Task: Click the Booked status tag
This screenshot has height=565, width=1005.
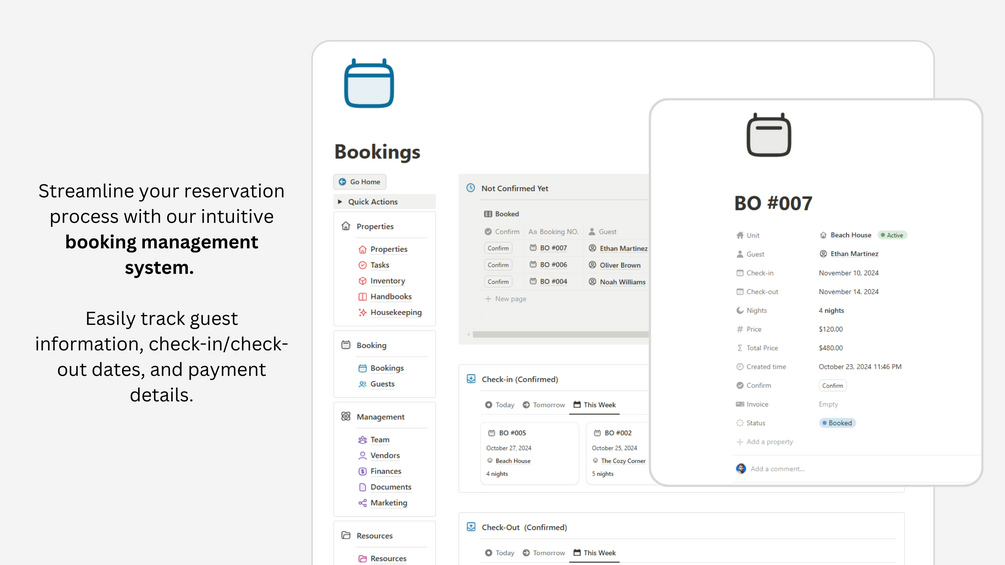Action: tap(837, 423)
